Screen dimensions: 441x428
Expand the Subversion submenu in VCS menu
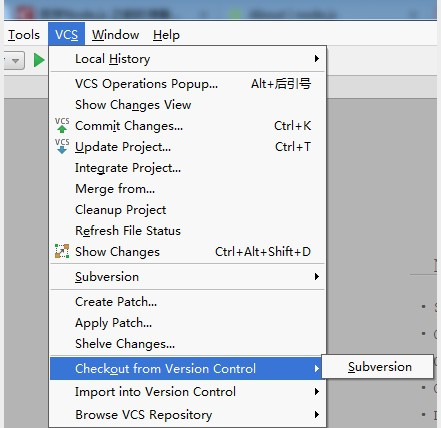pos(188,277)
